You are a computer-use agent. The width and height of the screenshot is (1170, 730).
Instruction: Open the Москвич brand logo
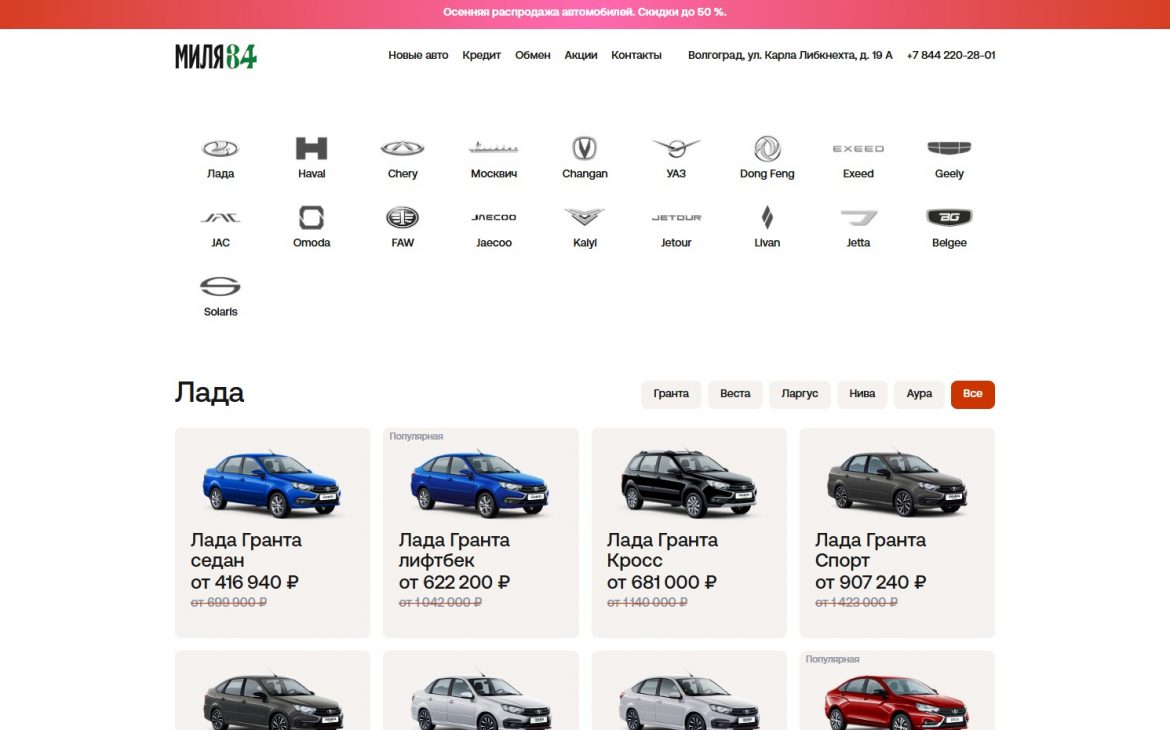pyautogui.click(x=493, y=148)
